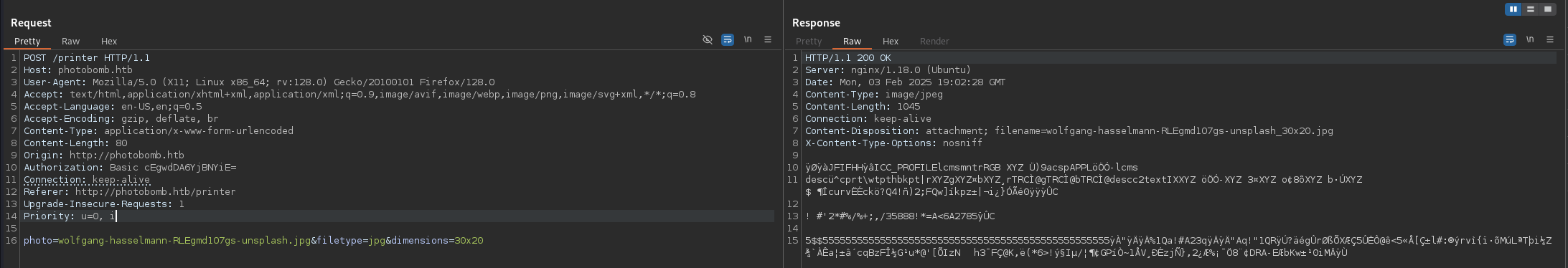
Task: Place cursor on POST /printer request line
Action: (x=87, y=58)
